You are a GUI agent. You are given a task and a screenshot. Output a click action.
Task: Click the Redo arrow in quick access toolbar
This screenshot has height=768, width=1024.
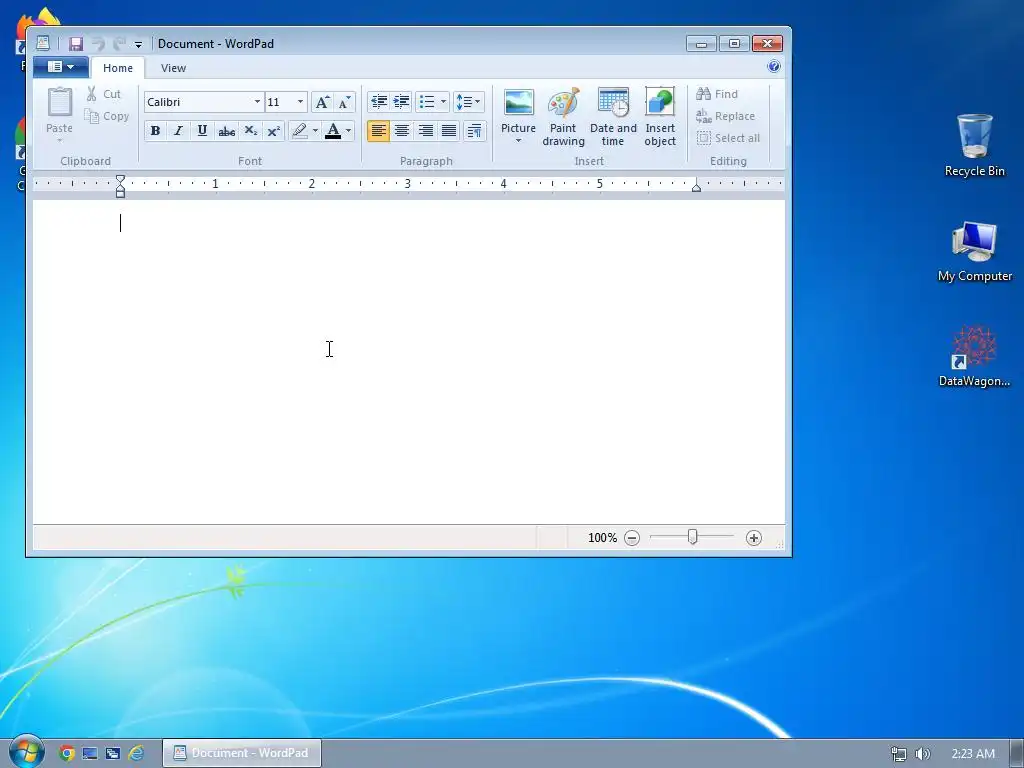tap(119, 44)
